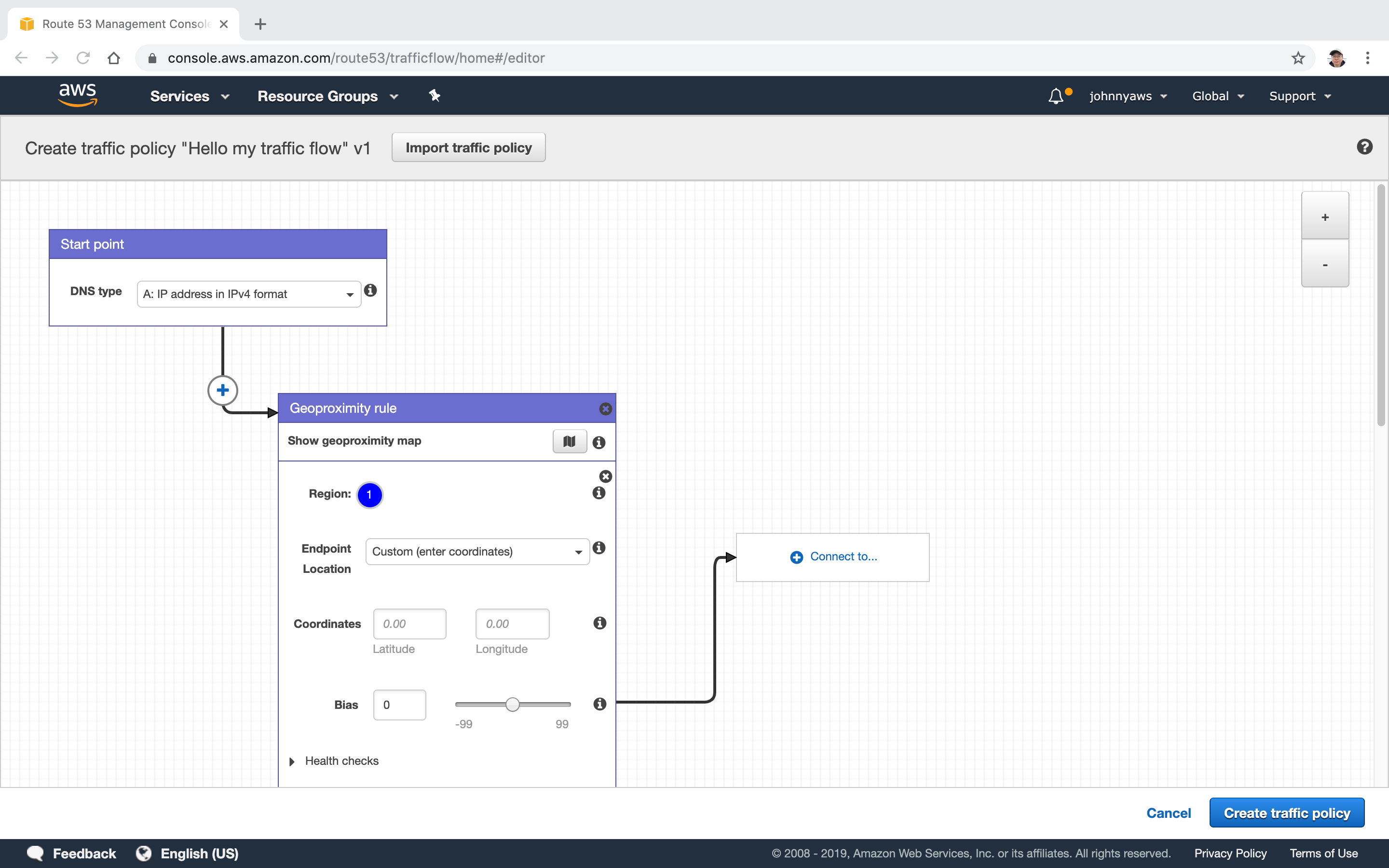Reload the page
Image resolution: width=1389 pixels, height=868 pixels.
83,58
